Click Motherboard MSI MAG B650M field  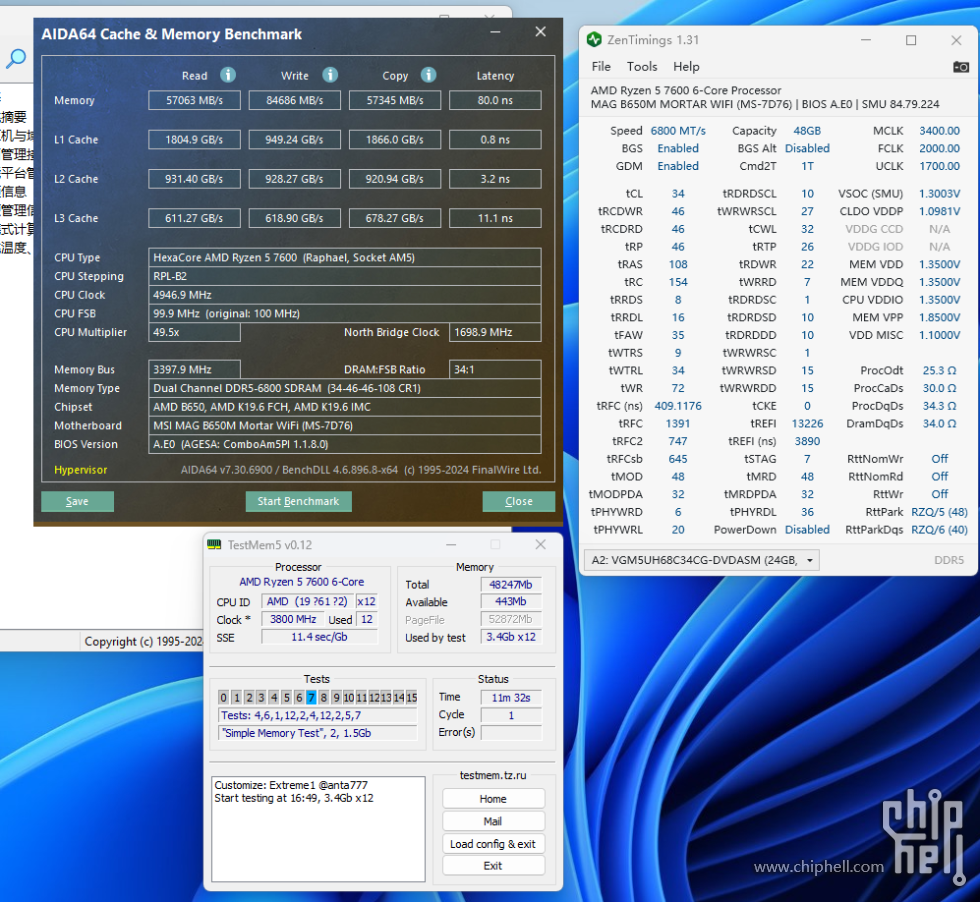tap(344, 426)
